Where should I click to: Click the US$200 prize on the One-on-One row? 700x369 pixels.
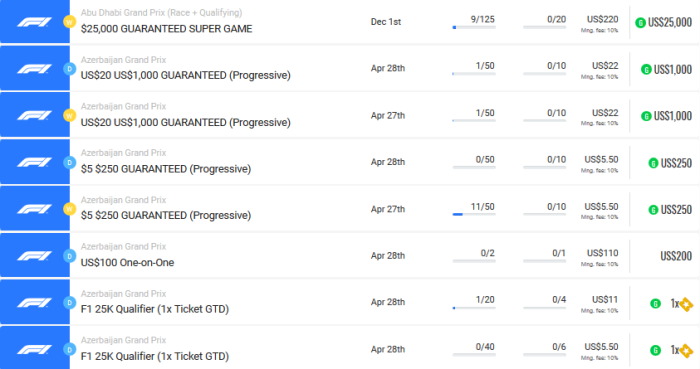pyautogui.click(x=676, y=256)
